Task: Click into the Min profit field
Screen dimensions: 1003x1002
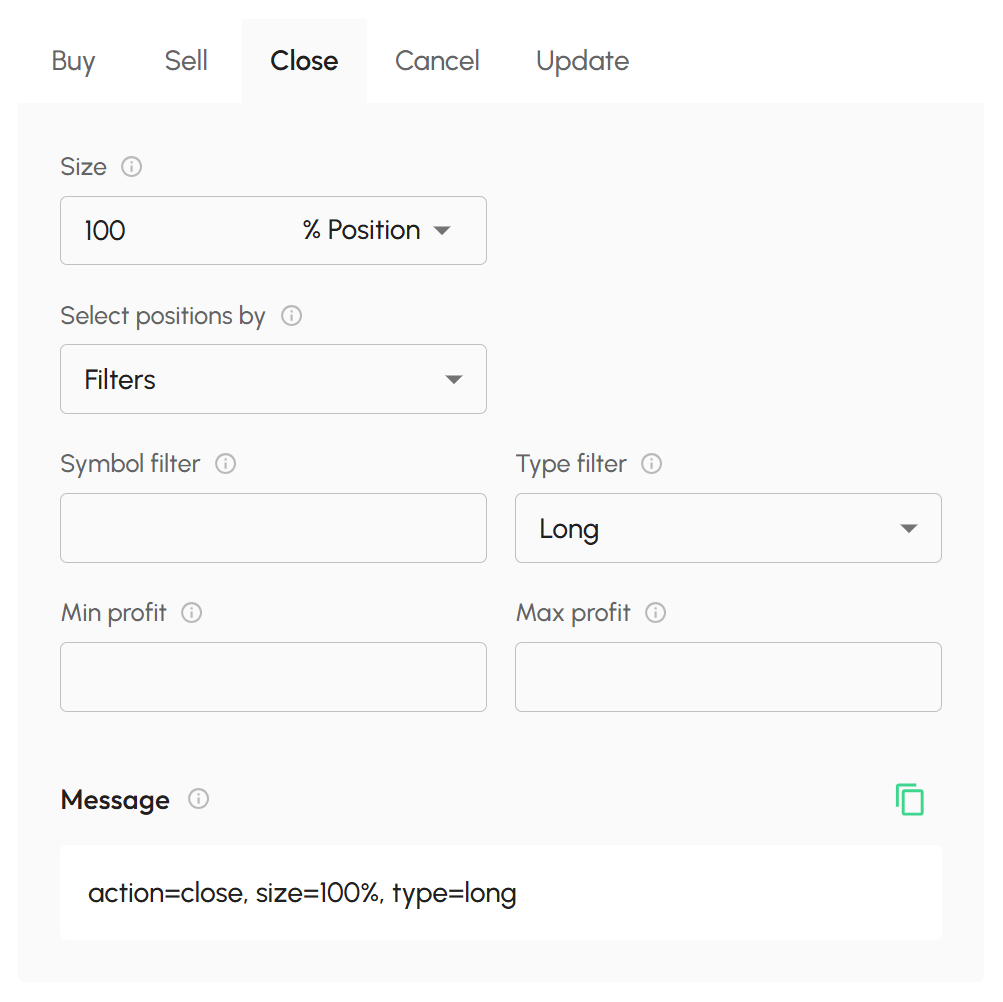Action: [x=273, y=677]
